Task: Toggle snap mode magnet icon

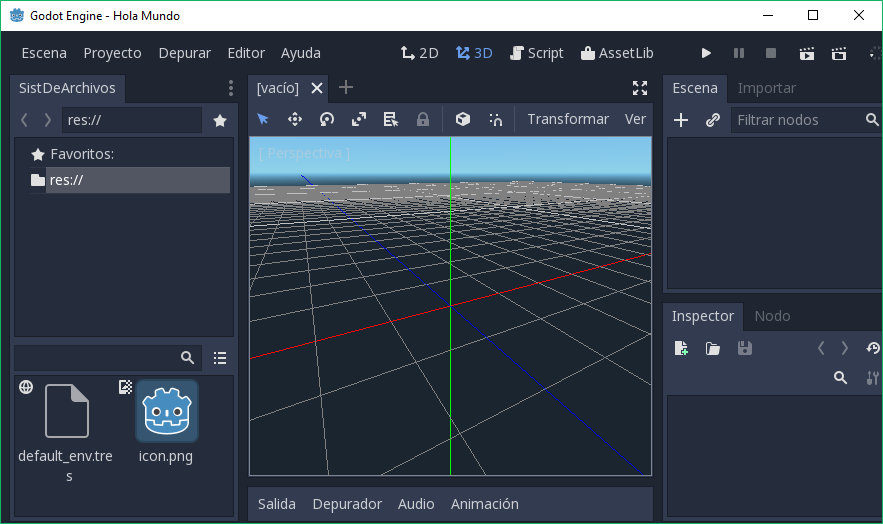Action: coord(495,119)
